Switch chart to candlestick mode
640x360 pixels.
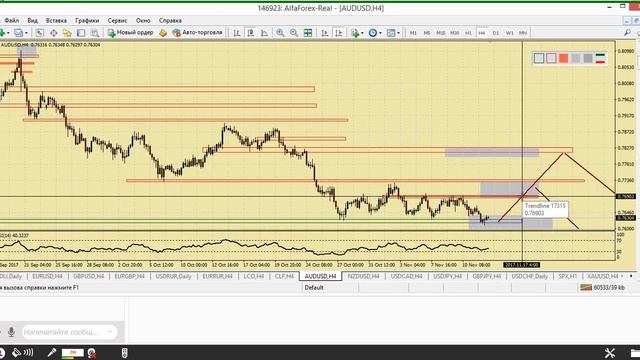[x=251, y=33]
